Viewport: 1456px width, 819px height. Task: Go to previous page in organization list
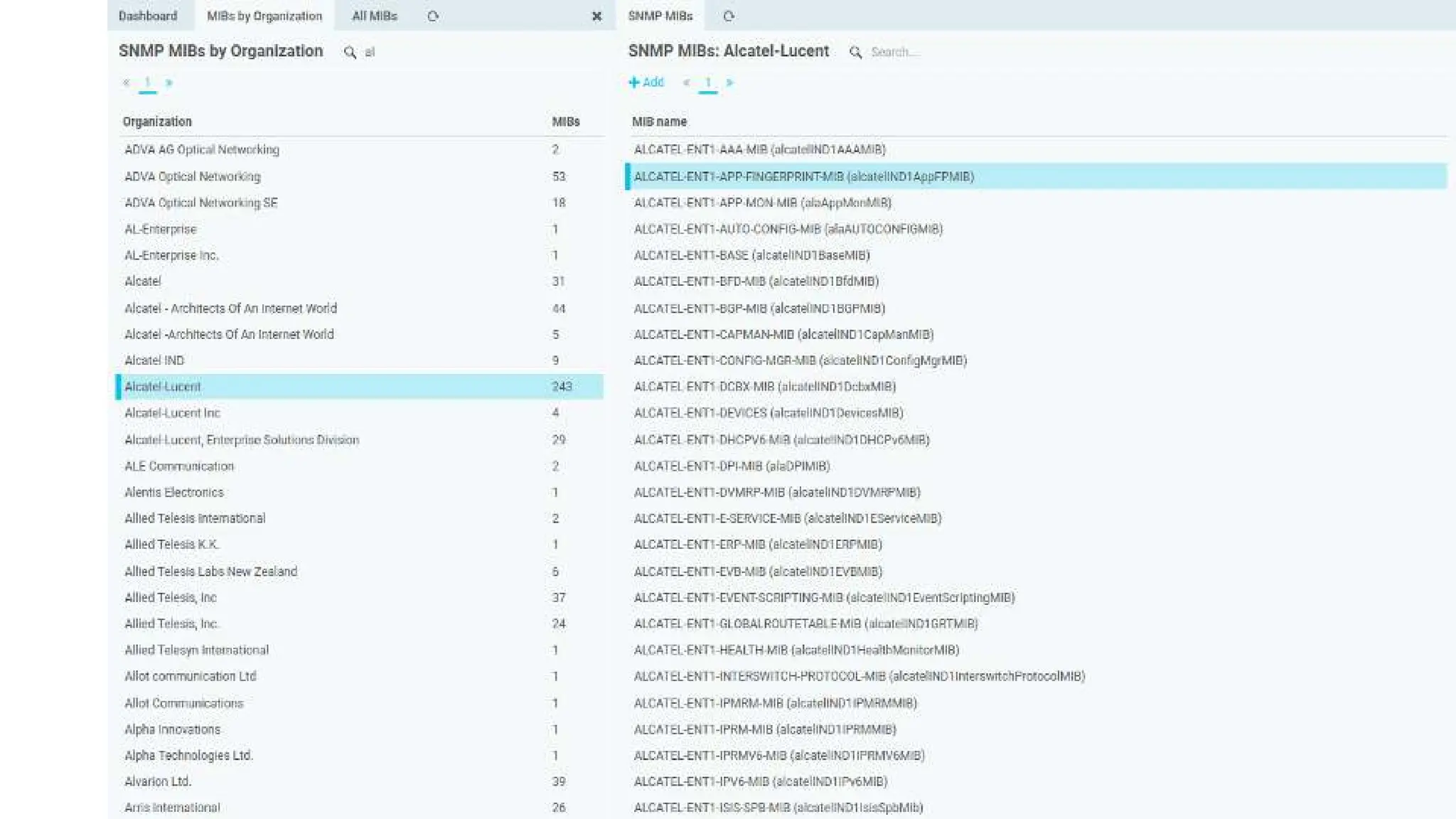click(x=126, y=82)
